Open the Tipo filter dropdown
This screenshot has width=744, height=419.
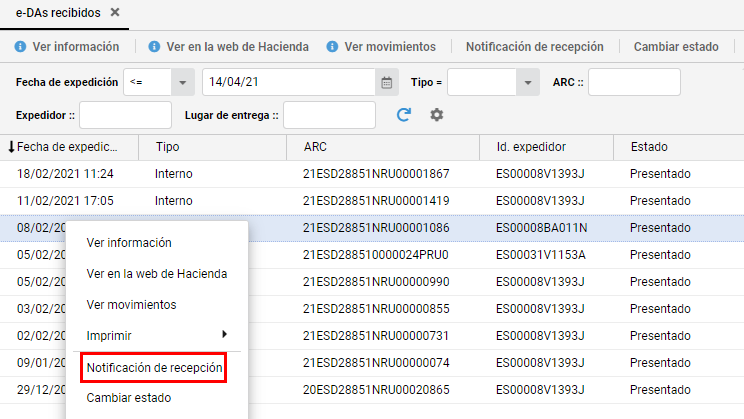click(x=528, y=83)
